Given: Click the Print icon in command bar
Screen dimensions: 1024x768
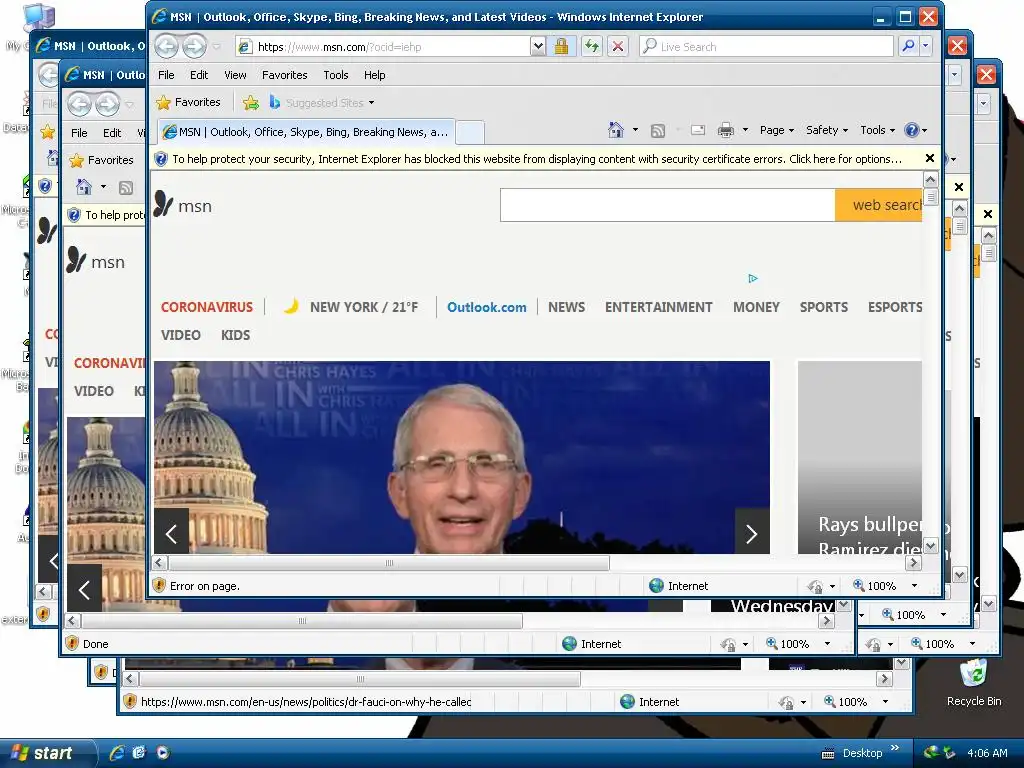Looking at the screenshot, I should click(x=726, y=130).
